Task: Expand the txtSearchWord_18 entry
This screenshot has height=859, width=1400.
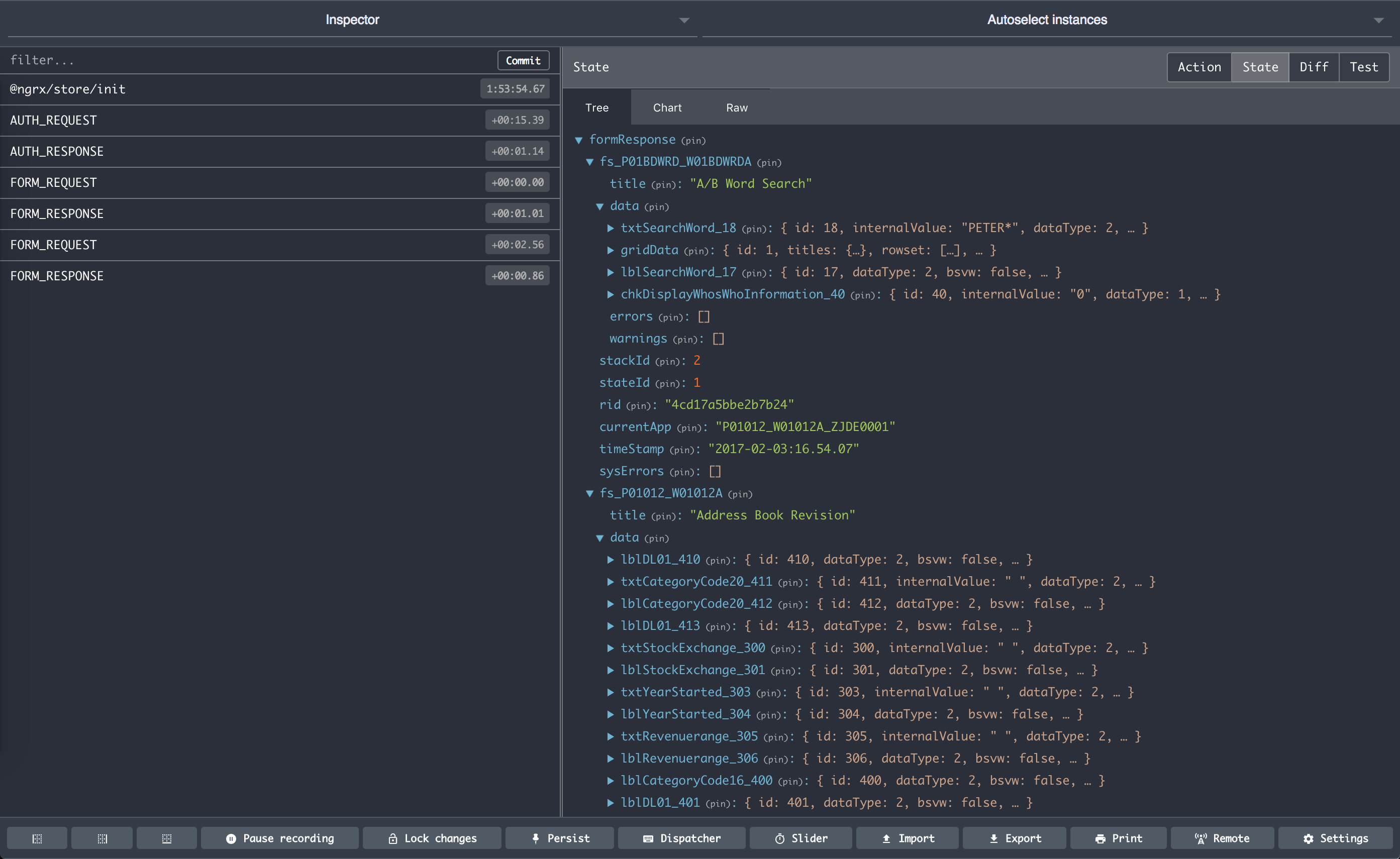Action: coord(611,228)
